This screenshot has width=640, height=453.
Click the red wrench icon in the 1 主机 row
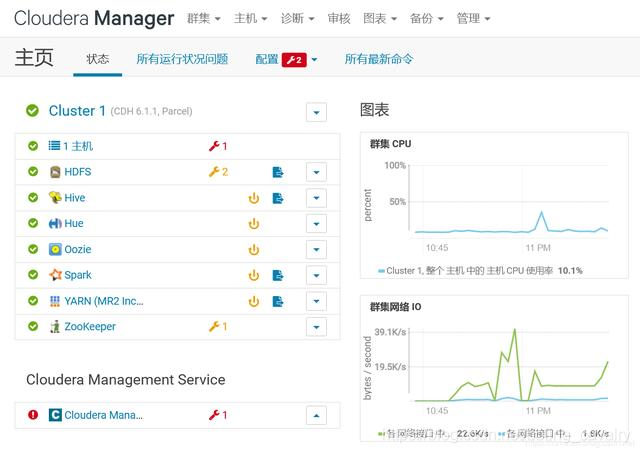pyautogui.click(x=214, y=146)
